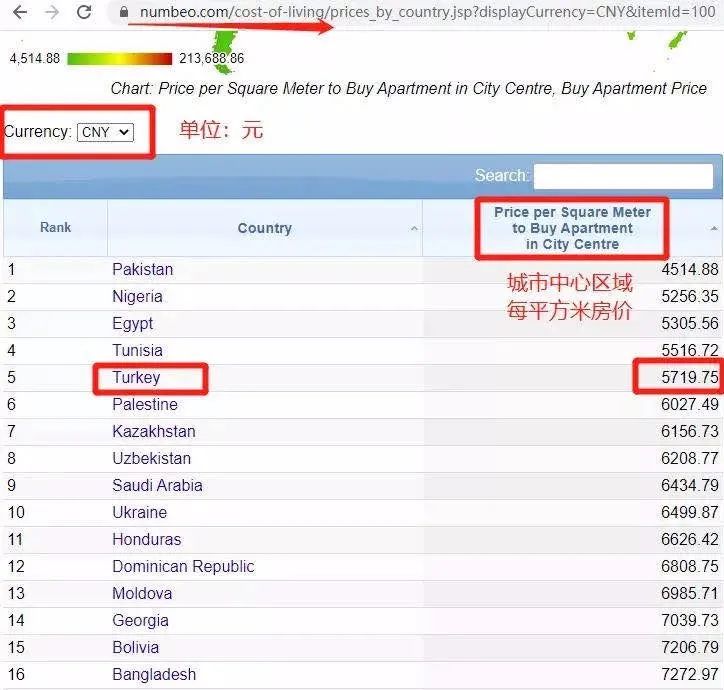Select the price value 6156.73
This screenshot has height=690, width=724.
[690, 431]
